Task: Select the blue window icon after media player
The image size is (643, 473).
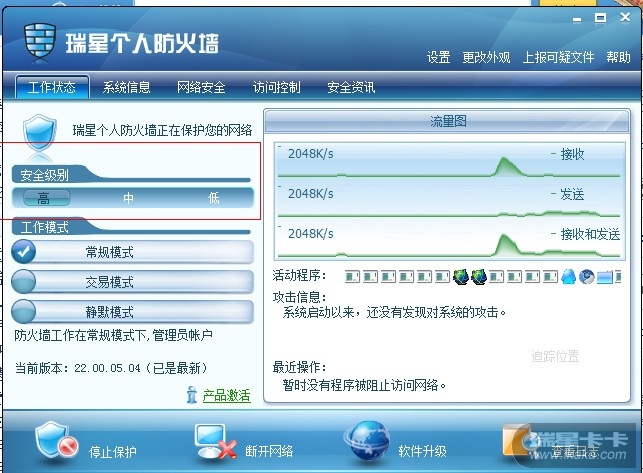Action: click(604, 277)
